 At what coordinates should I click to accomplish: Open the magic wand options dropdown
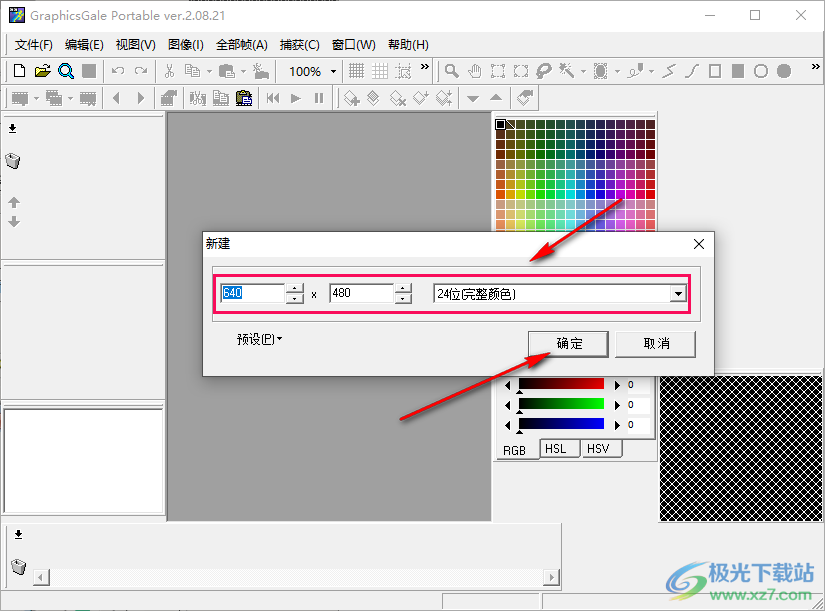pyautogui.click(x=583, y=71)
